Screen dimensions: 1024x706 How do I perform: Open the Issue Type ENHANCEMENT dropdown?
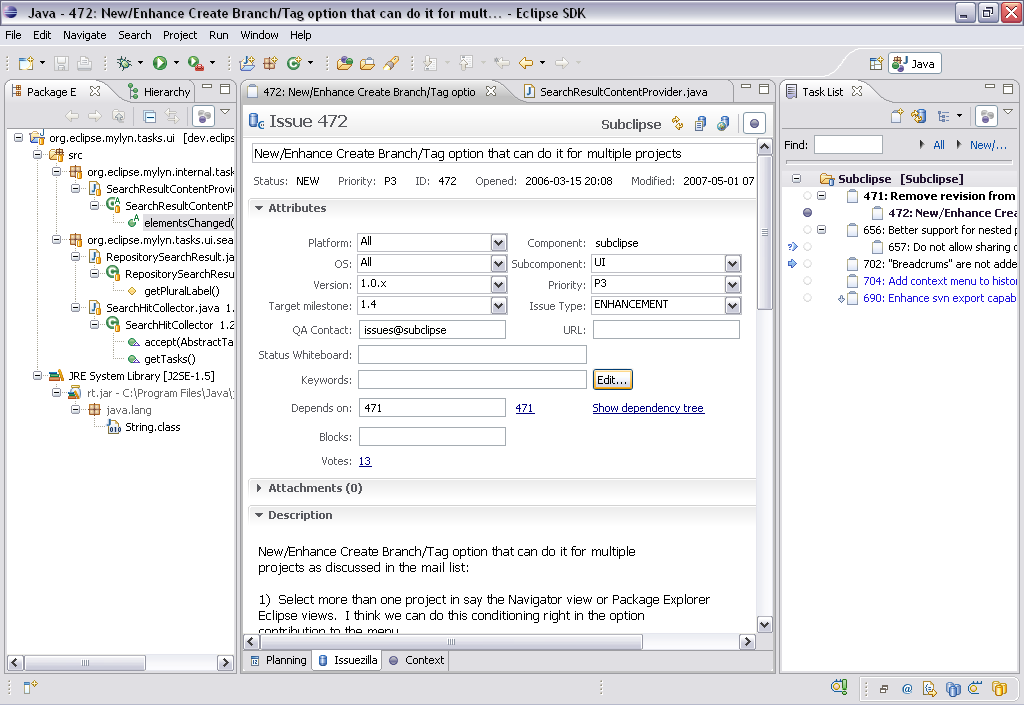tap(733, 306)
